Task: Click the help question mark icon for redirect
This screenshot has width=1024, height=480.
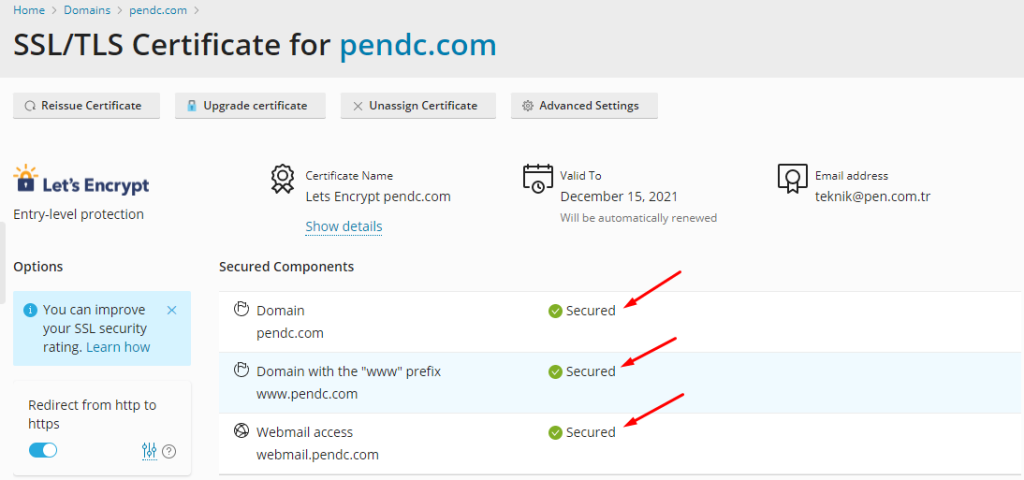Action: [169, 451]
